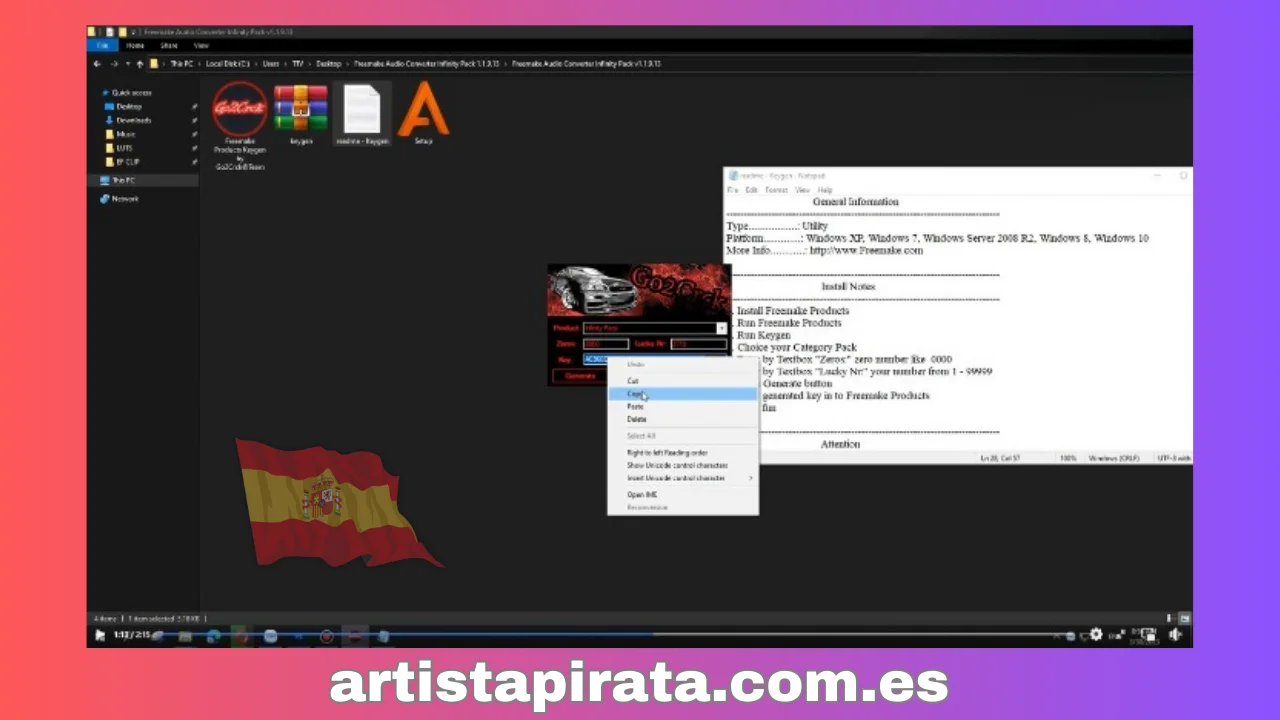This screenshot has width=1280, height=720.
Task: Open Notepad Edit menu
Action: pos(751,190)
